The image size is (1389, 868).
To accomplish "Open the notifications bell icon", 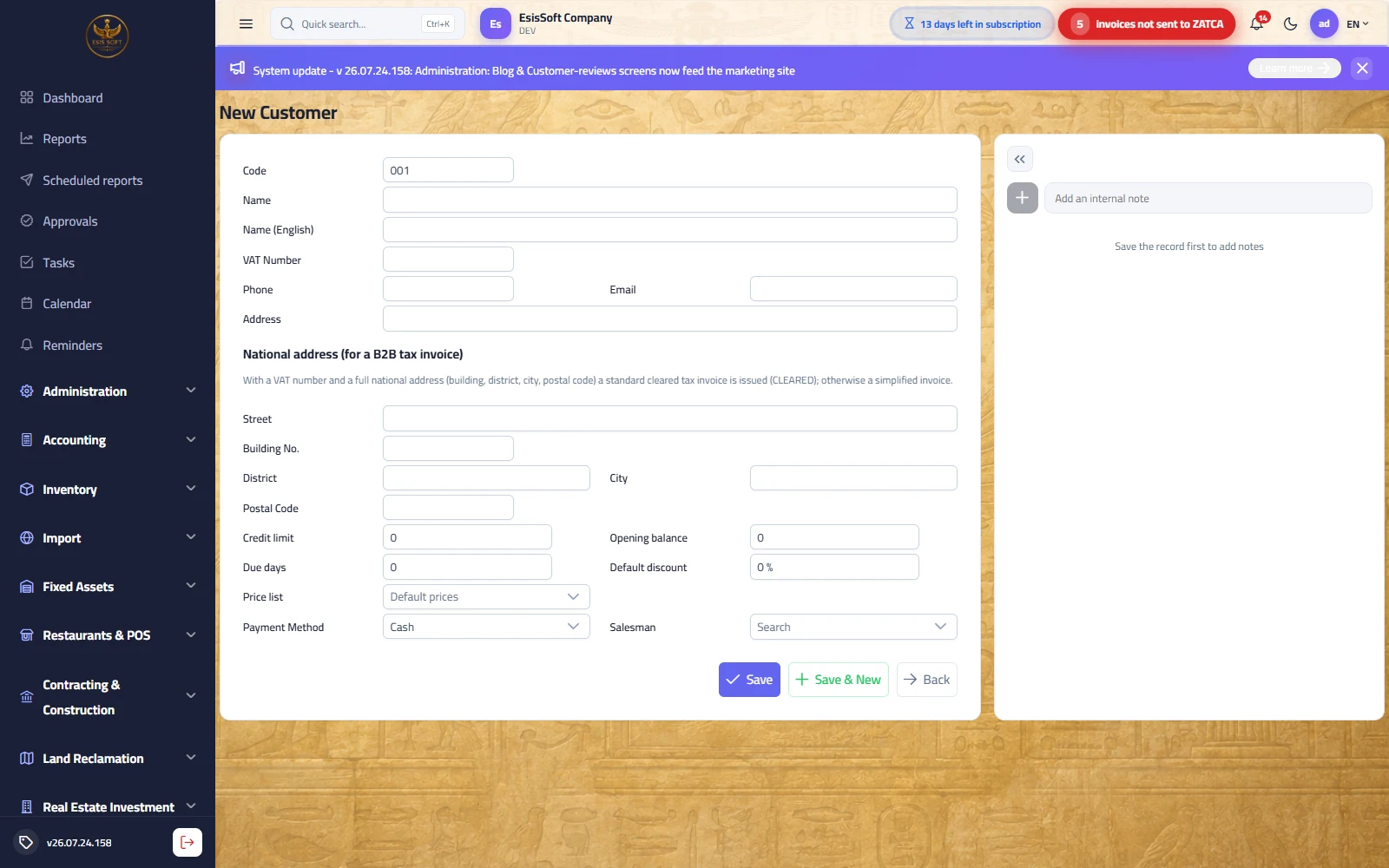I will pyautogui.click(x=1257, y=24).
